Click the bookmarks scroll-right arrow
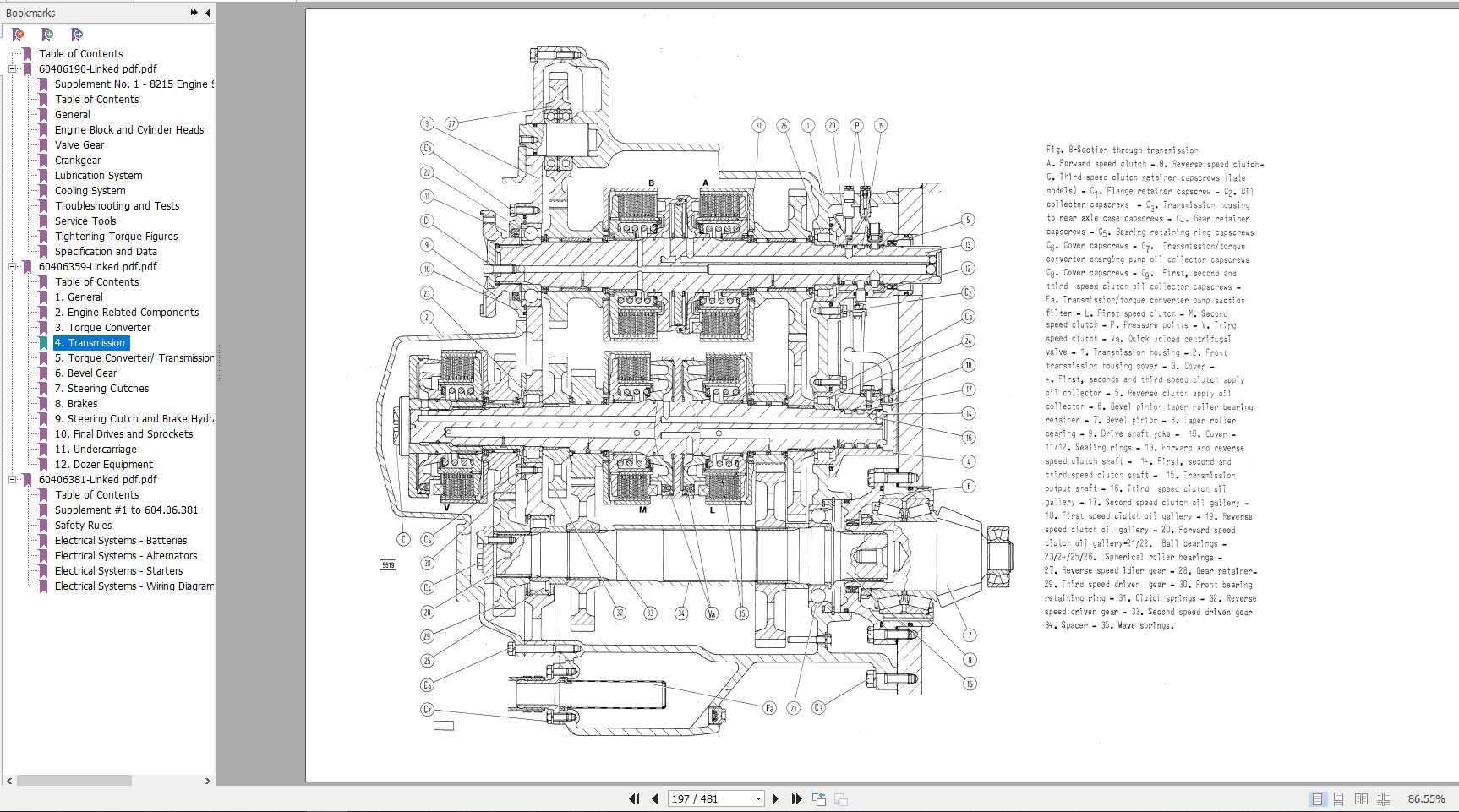 pos(208,781)
